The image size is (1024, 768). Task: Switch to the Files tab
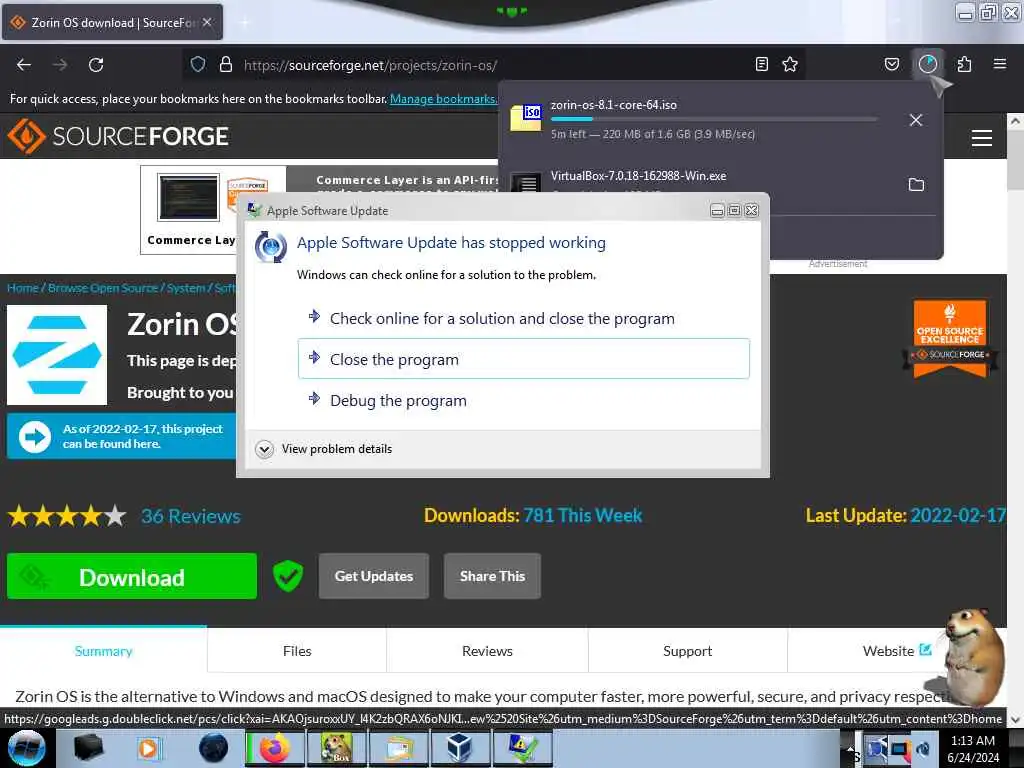tap(297, 650)
